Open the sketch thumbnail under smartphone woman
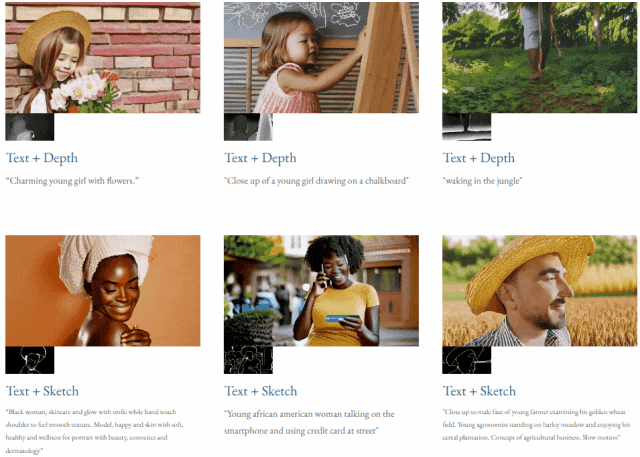 (x=248, y=360)
